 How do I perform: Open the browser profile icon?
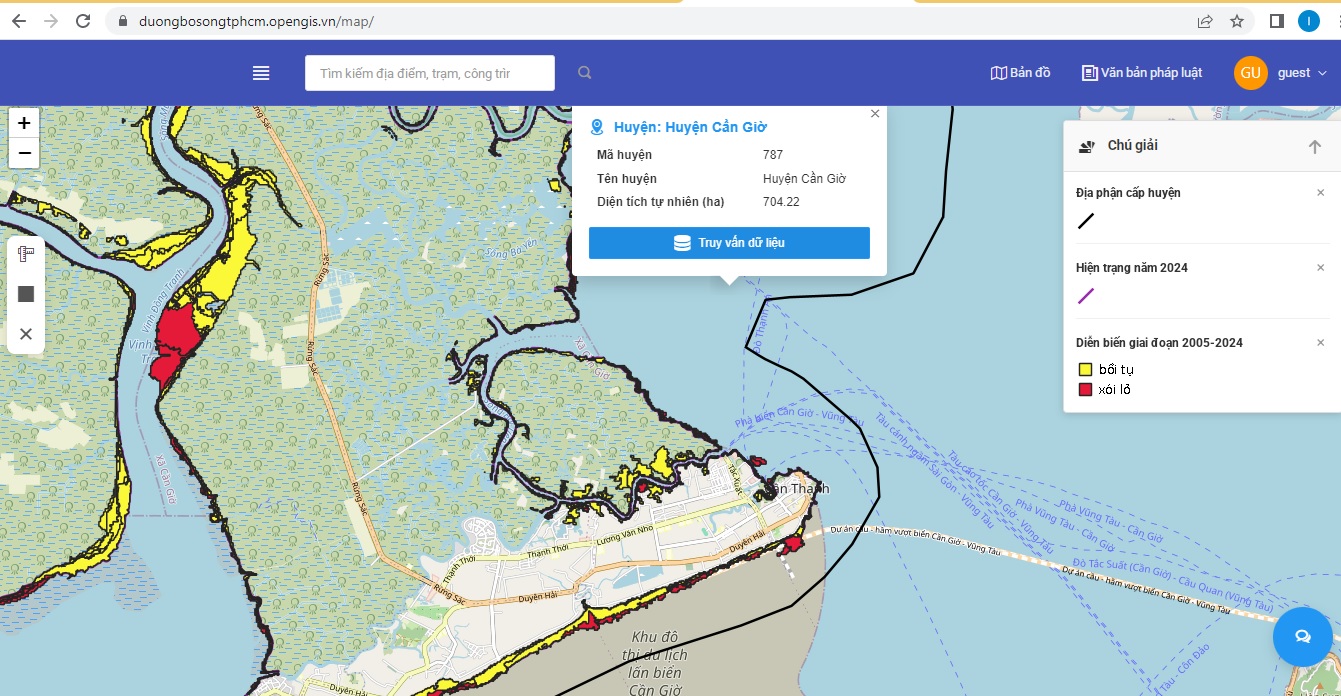pos(1308,21)
